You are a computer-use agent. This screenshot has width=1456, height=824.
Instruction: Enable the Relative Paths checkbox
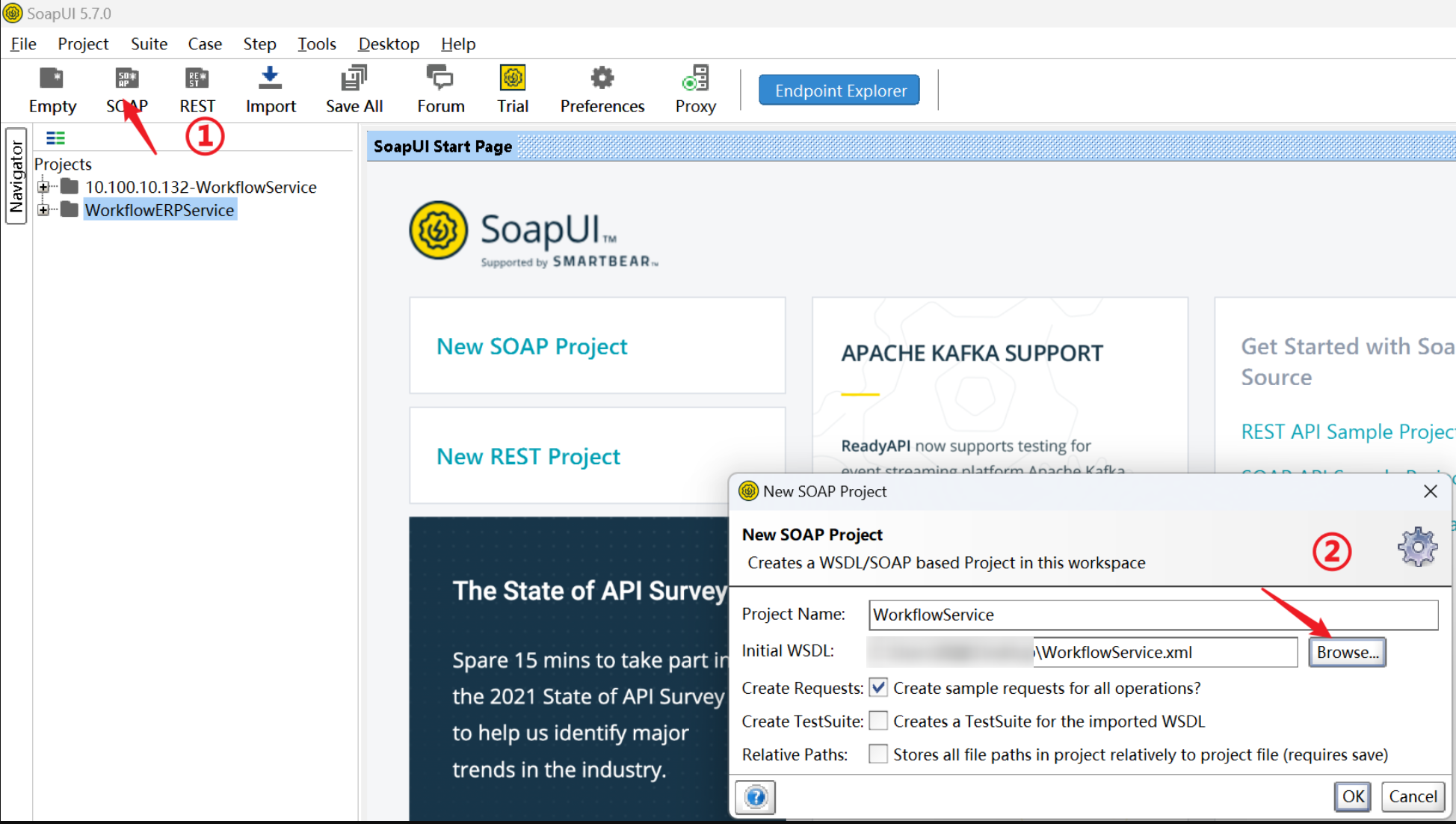(878, 754)
